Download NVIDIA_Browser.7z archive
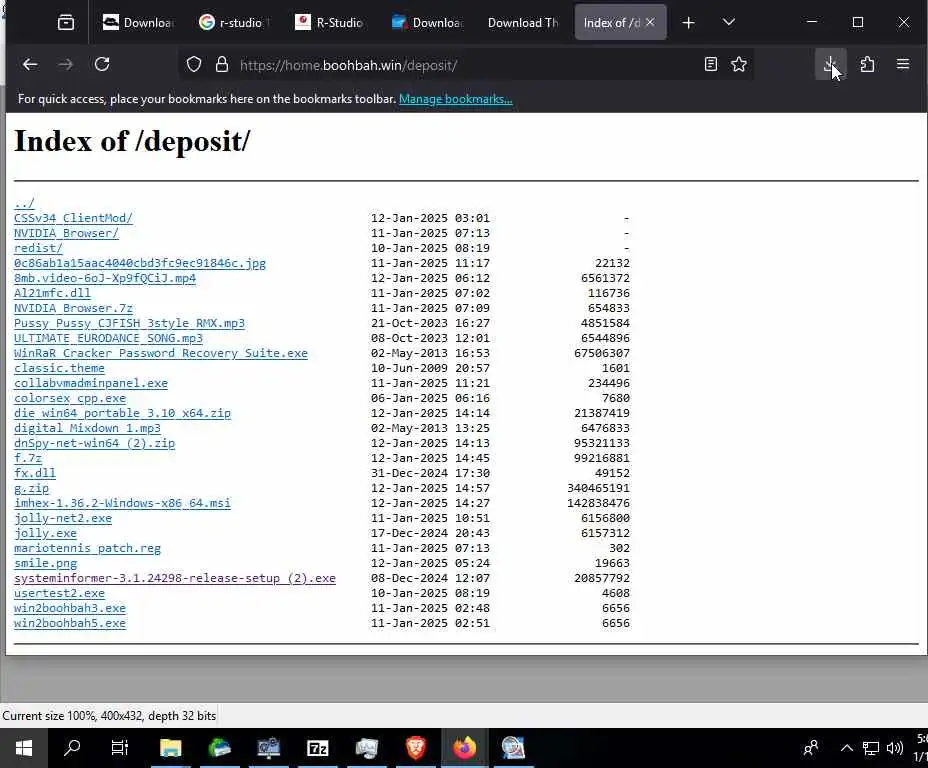This screenshot has height=768, width=928. click(x=73, y=308)
